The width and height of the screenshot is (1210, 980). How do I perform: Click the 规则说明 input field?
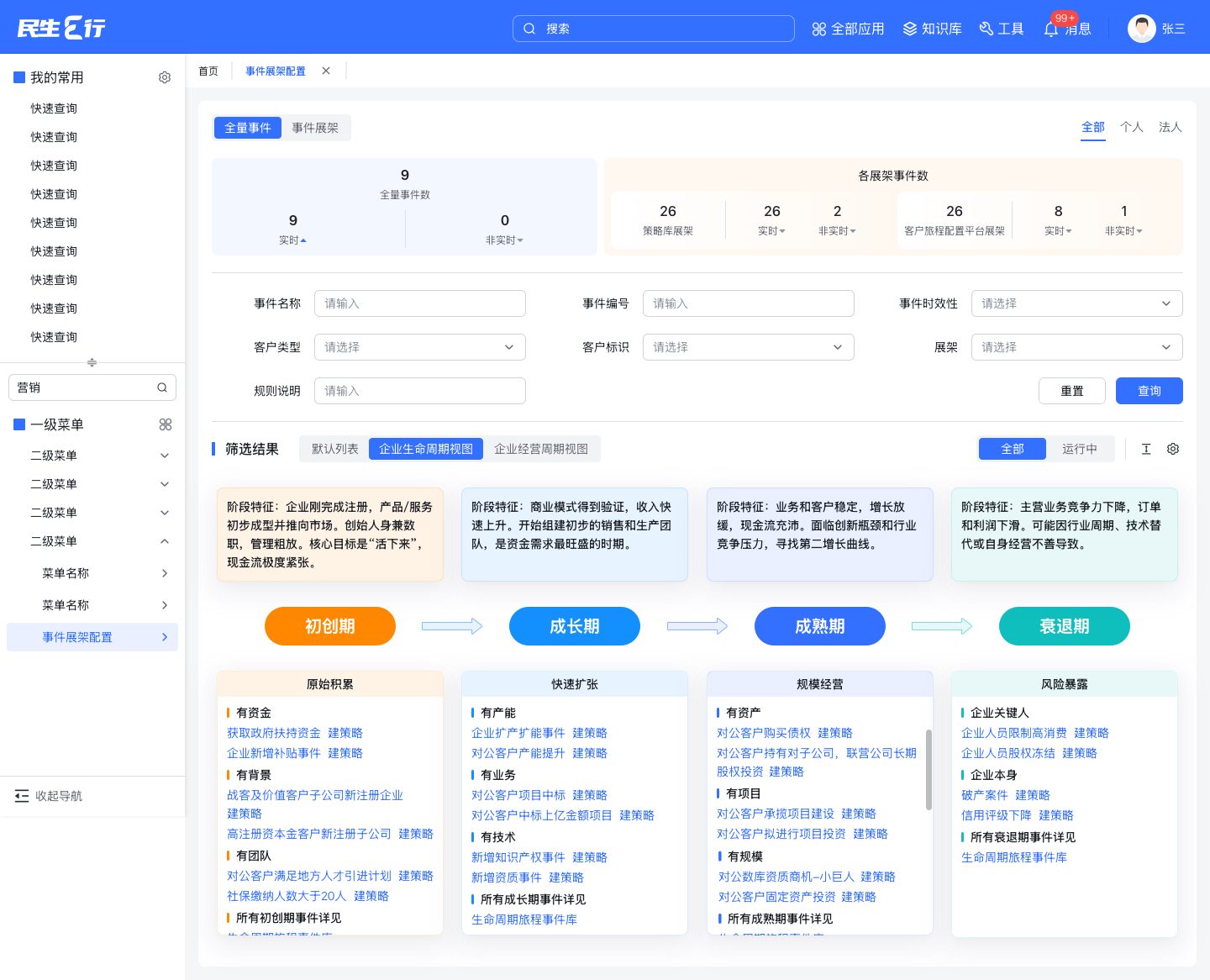pos(420,391)
